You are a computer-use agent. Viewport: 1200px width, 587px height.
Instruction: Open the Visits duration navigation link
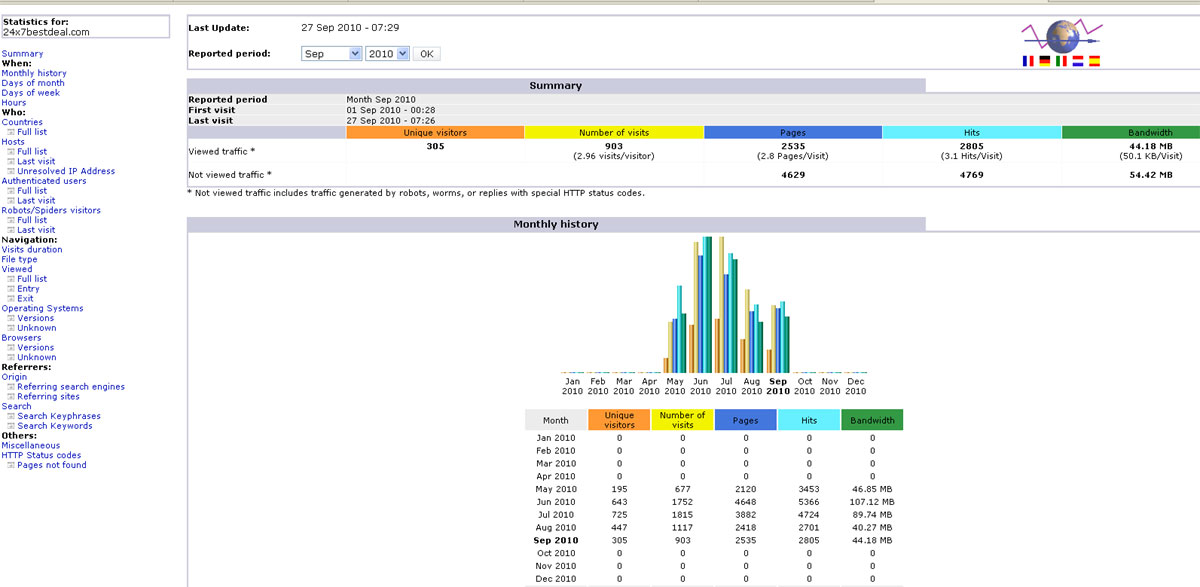tap(32, 250)
